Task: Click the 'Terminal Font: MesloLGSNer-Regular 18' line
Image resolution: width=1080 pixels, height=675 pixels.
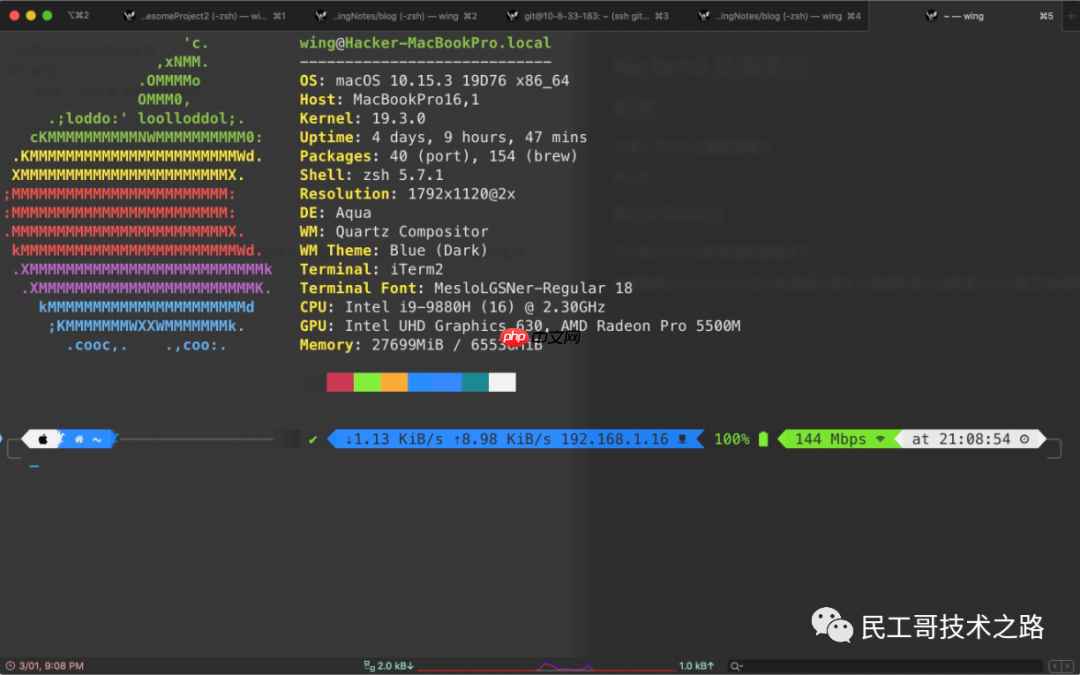Action: tap(466, 288)
